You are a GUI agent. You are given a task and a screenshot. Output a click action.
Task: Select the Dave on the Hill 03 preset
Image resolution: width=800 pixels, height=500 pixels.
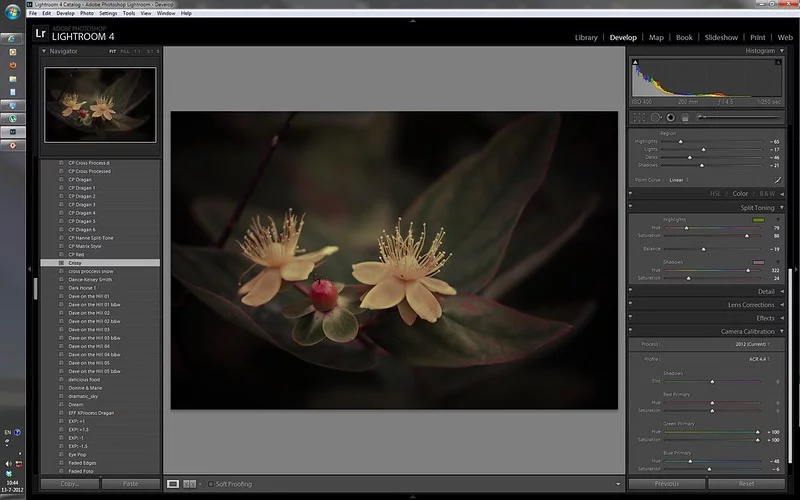(x=89, y=329)
